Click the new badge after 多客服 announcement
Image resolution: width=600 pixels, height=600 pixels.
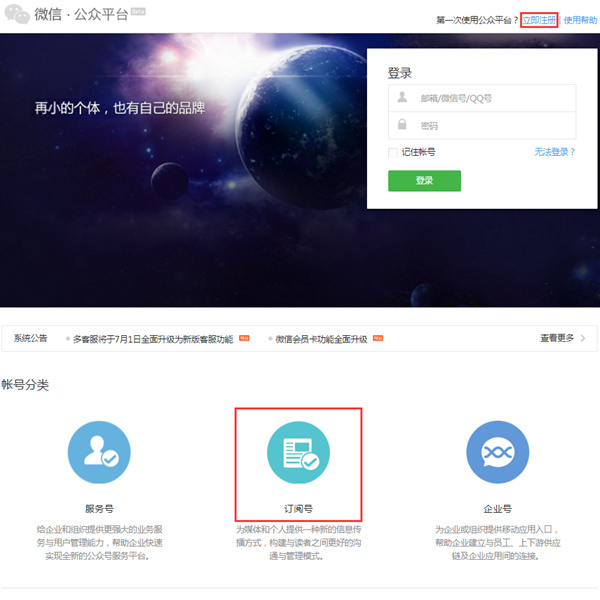(244, 338)
